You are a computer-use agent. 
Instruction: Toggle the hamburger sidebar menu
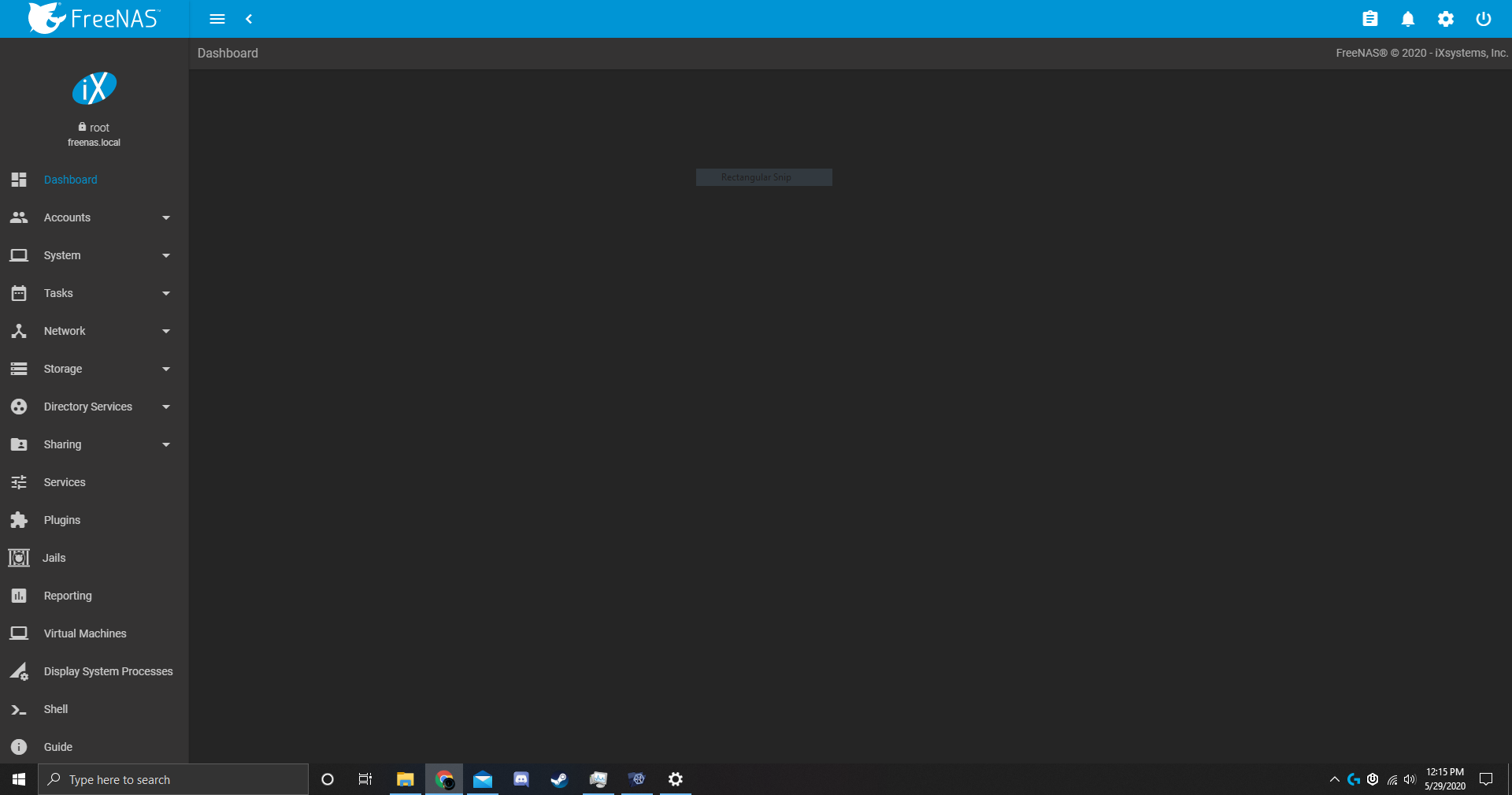(x=217, y=19)
